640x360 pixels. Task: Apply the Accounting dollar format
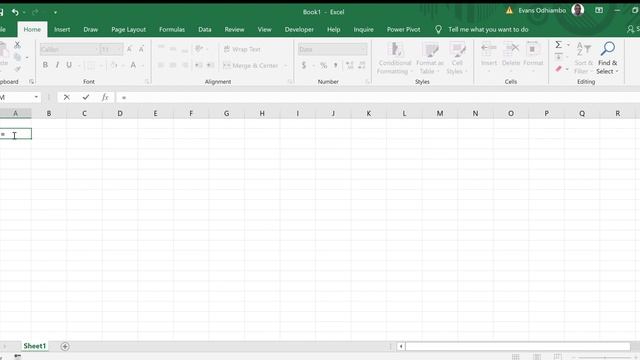304,65
